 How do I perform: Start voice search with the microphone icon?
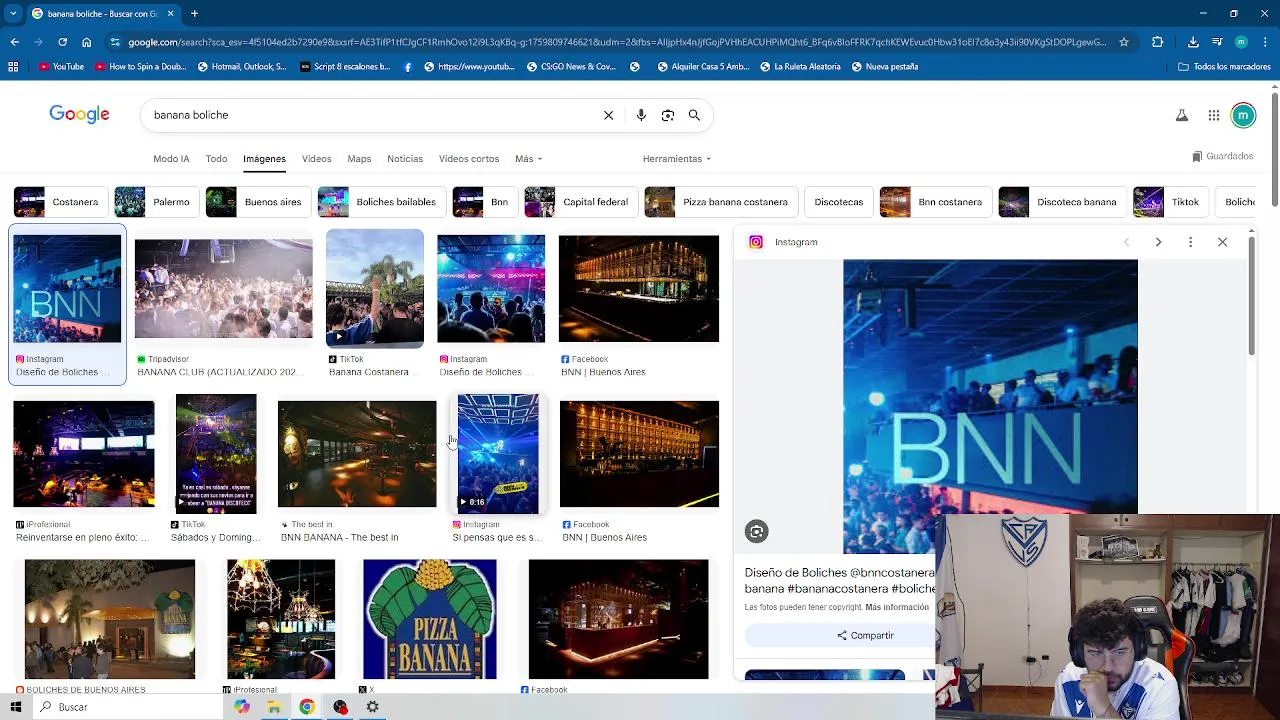(x=641, y=115)
